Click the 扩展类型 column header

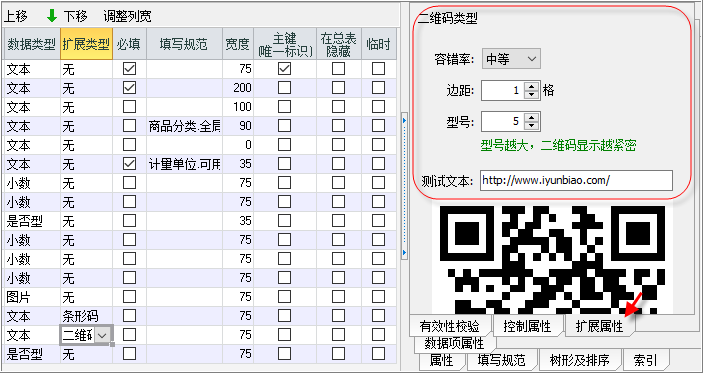(x=86, y=43)
